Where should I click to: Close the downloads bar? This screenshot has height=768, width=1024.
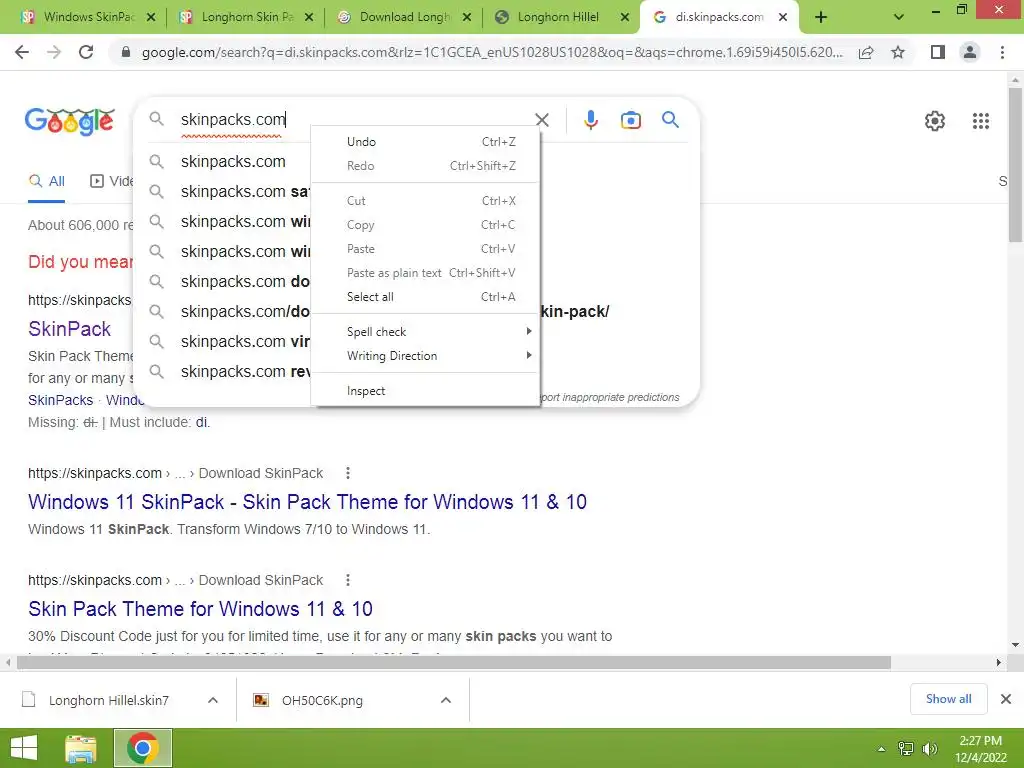pyautogui.click(x=1006, y=699)
